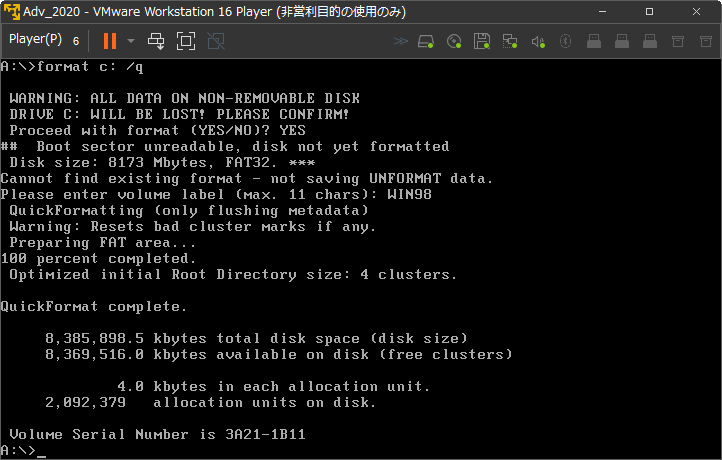Click the '100 percent completed.' line

pos(99,258)
